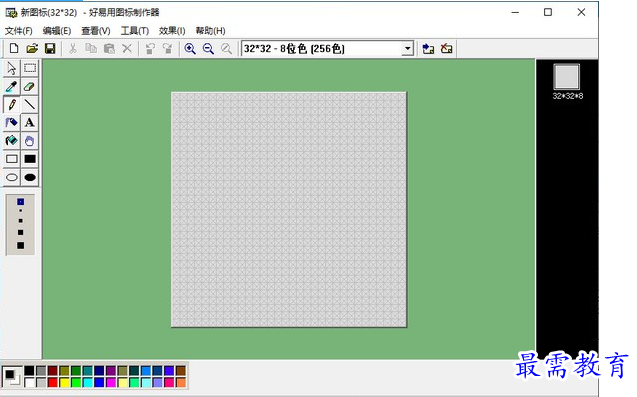Select the text tool A

[30, 122]
